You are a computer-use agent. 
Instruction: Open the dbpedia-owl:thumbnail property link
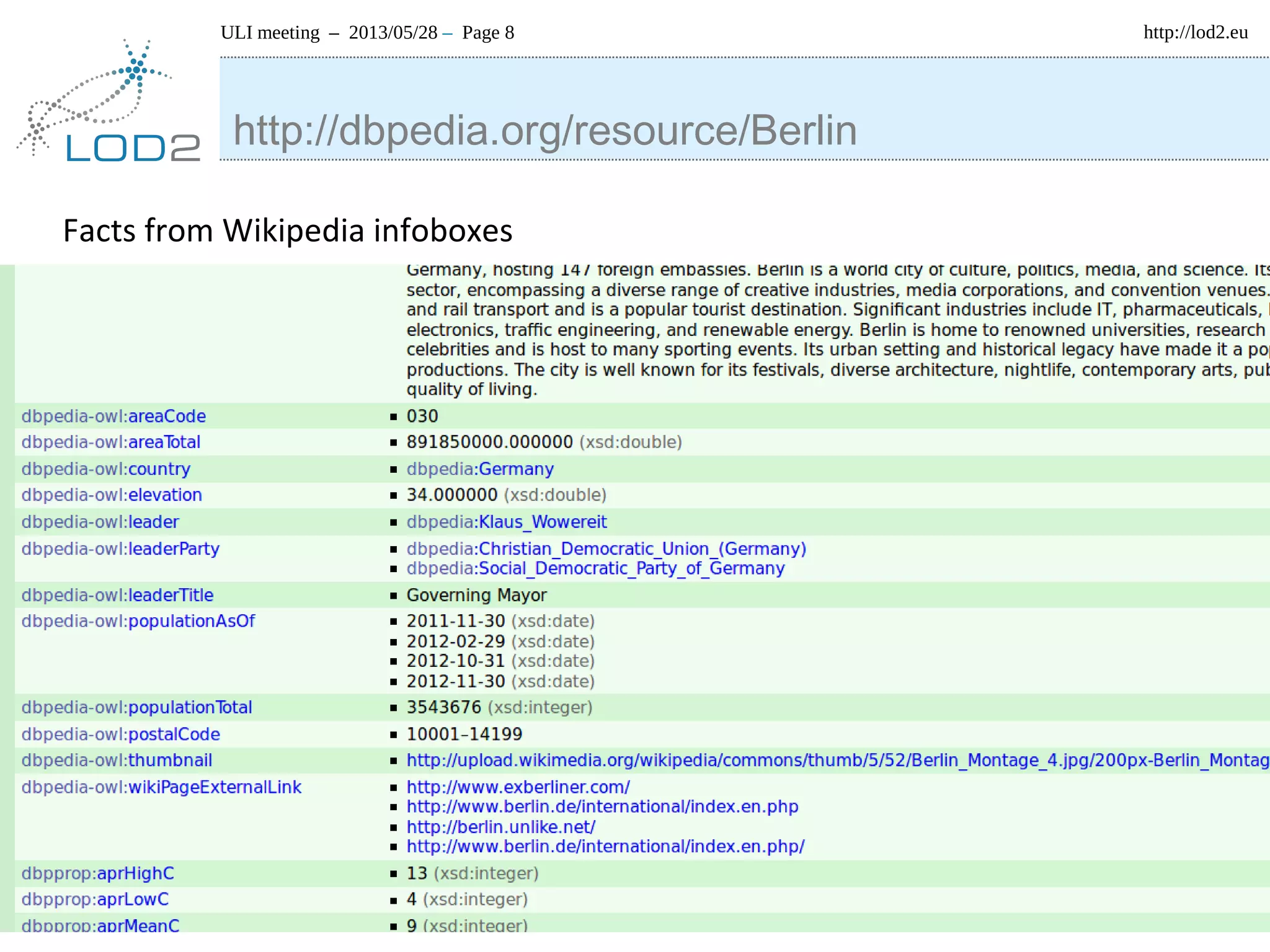tap(117, 760)
